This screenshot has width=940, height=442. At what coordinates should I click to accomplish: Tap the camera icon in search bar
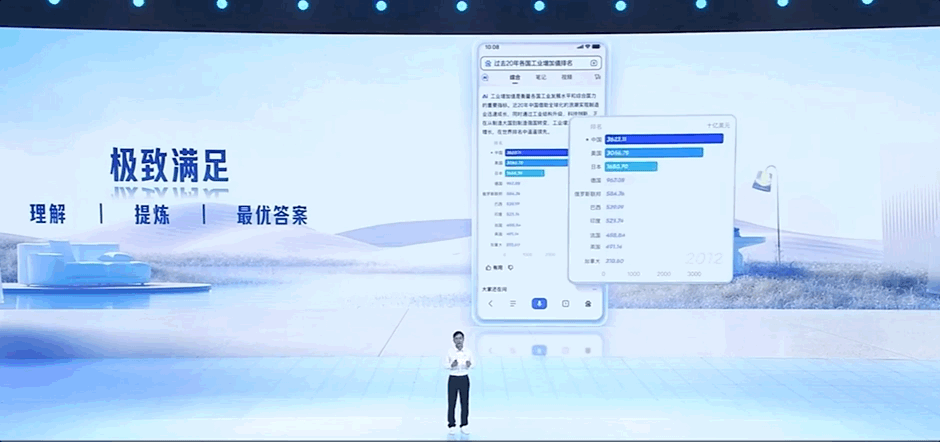point(594,63)
